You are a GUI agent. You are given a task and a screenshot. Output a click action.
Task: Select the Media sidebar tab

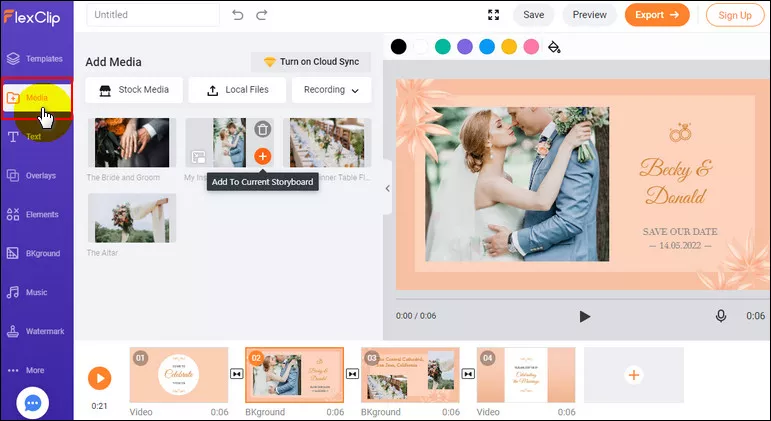pyautogui.click(x=37, y=98)
